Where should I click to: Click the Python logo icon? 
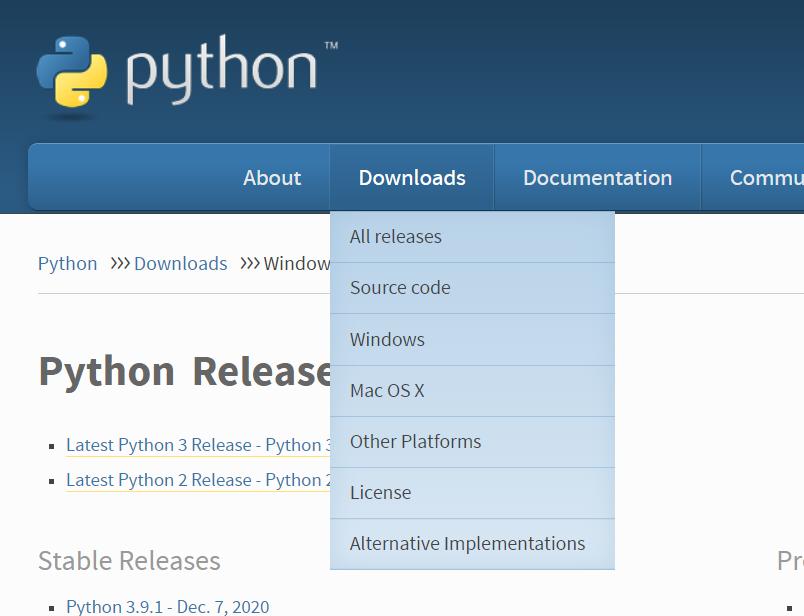pyautogui.click(x=72, y=71)
